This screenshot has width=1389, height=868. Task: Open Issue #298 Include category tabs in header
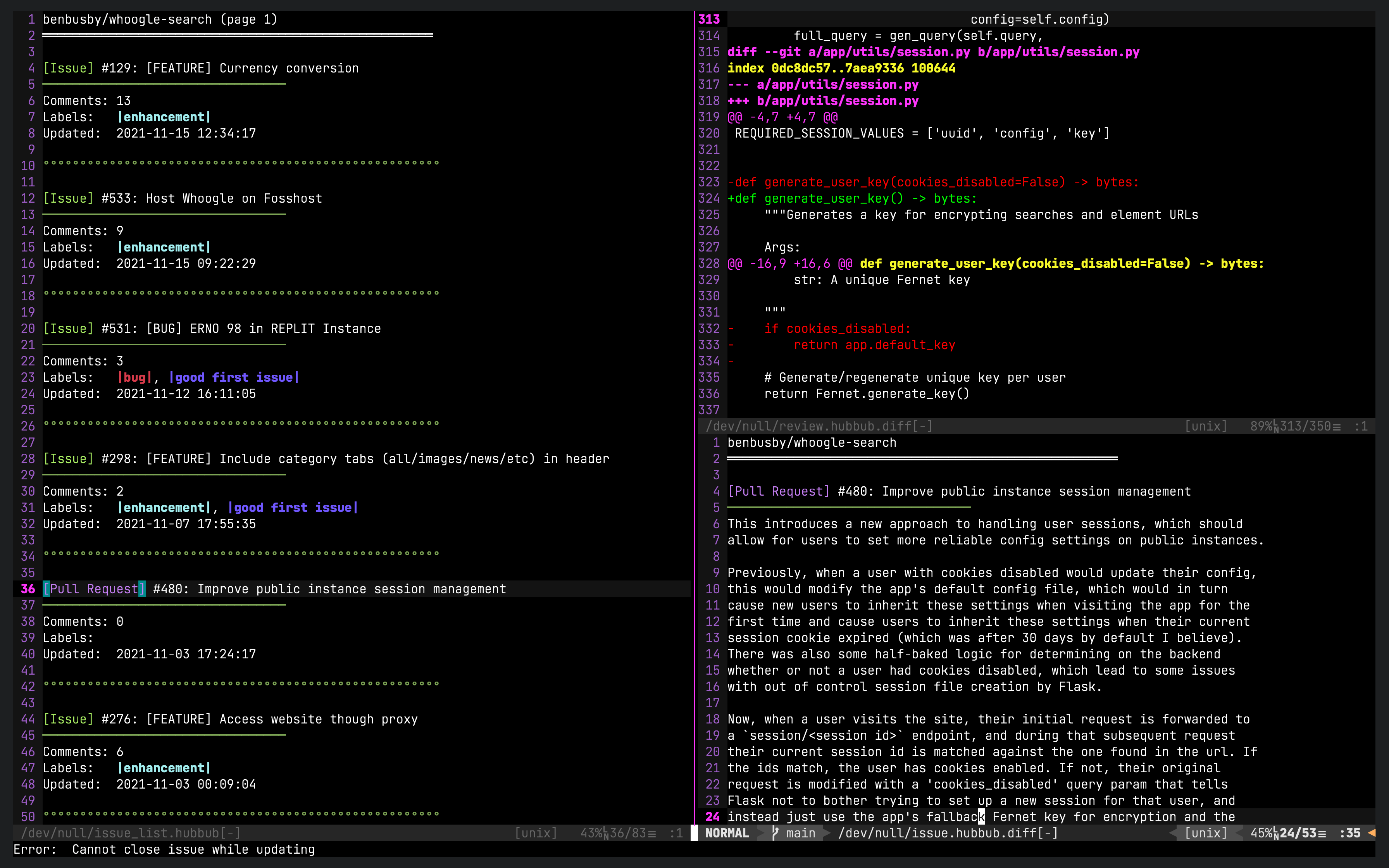(326, 459)
